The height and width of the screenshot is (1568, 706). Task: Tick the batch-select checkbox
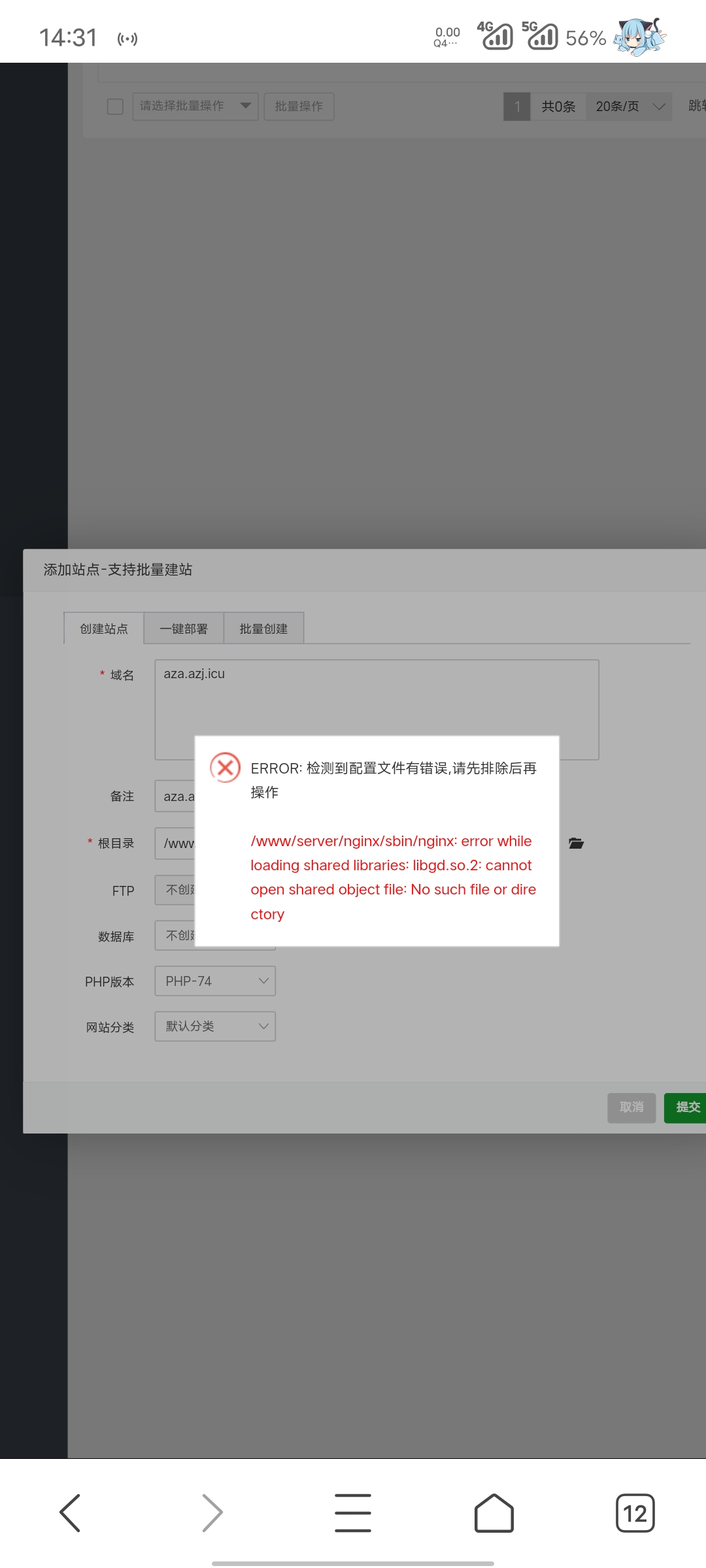pyautogui.click(x=115, y=106)
